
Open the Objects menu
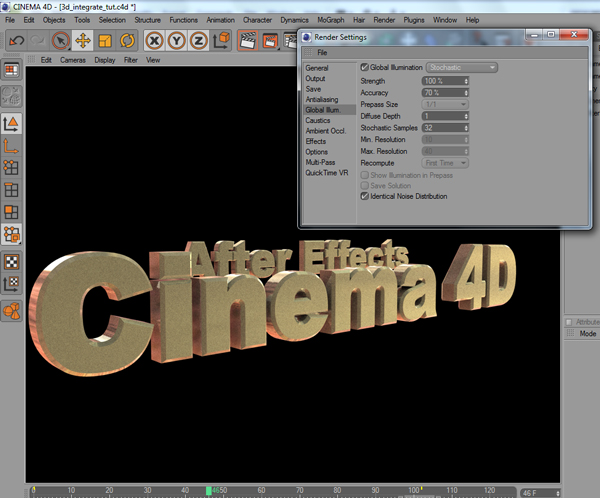click(54, 20)
